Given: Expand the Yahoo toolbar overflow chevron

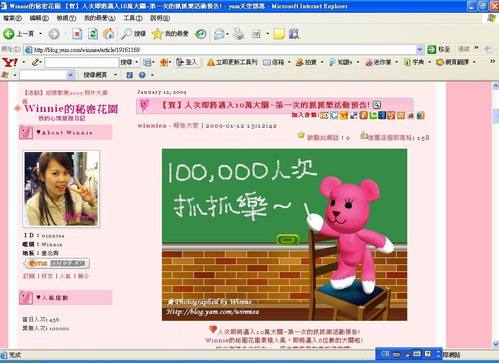Looking at the screenshot, I should pyautogui.click(x=492, y=62).
